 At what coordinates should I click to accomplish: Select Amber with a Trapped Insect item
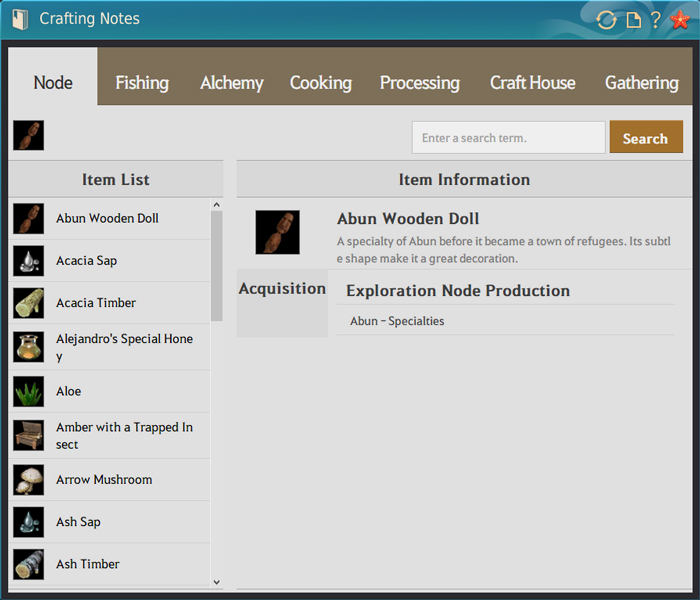(x=124, y=436)
